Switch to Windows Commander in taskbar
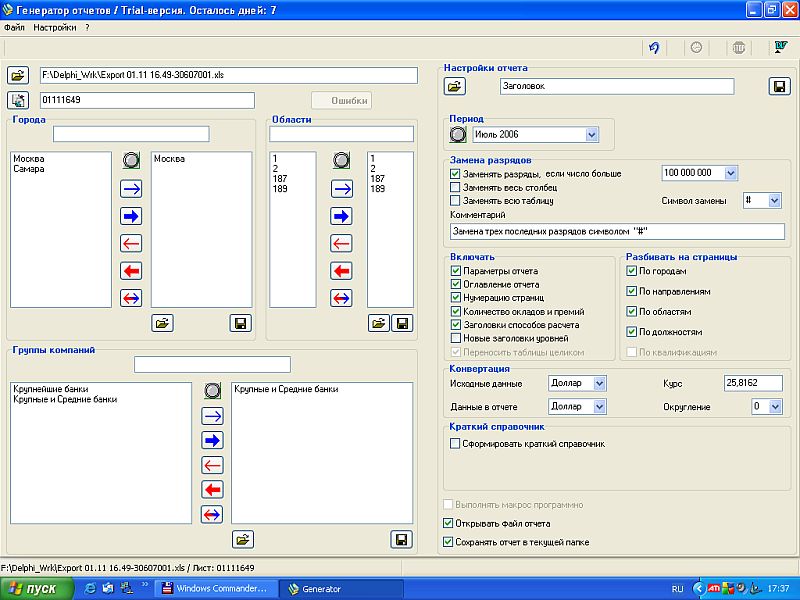Screen dimensions: 800x600 (x=217, y=589)
